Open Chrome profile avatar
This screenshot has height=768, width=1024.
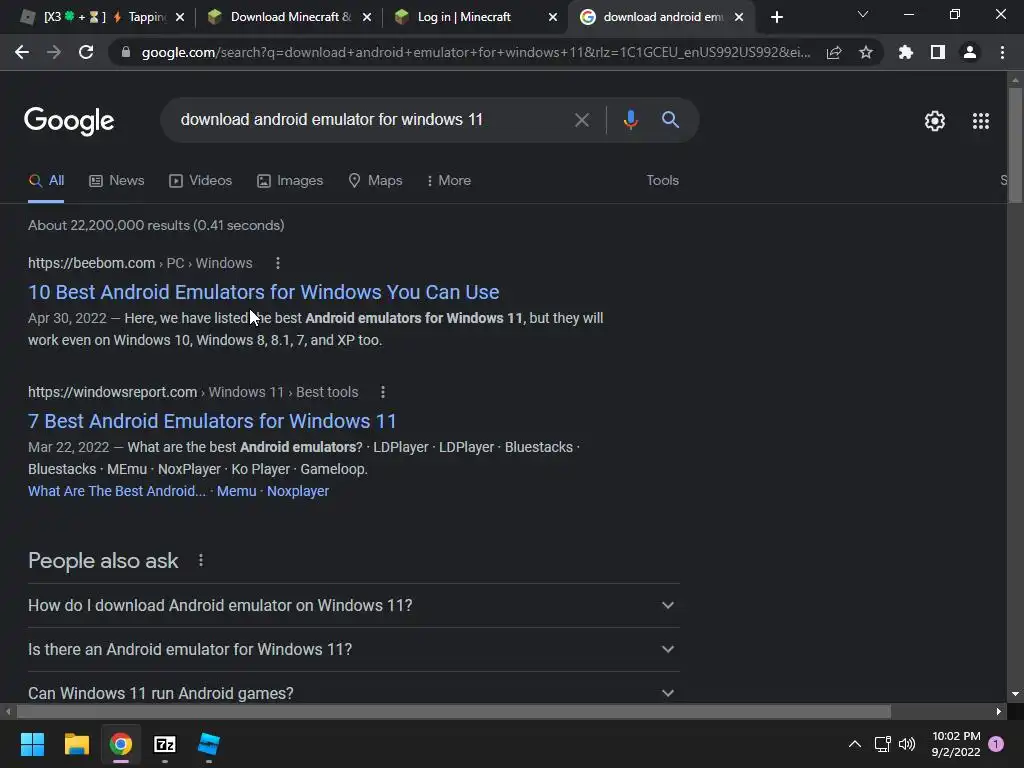coord(970,52)
